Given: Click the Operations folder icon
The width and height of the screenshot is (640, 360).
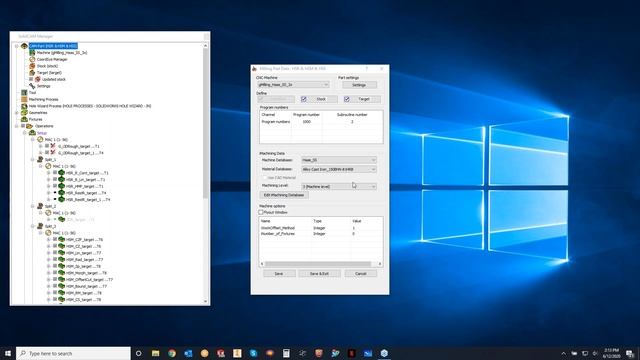Looking at the screenshot, I should 30,126.
